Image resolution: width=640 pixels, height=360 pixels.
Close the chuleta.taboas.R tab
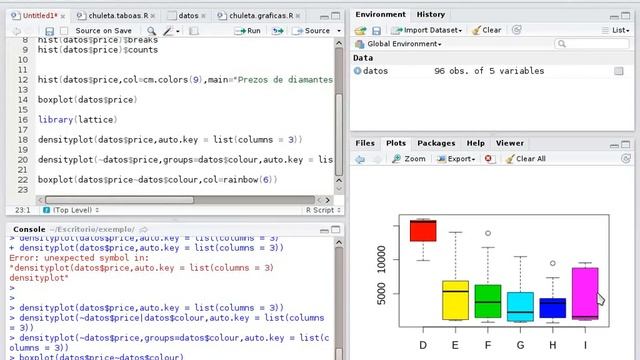pos(153,16)
